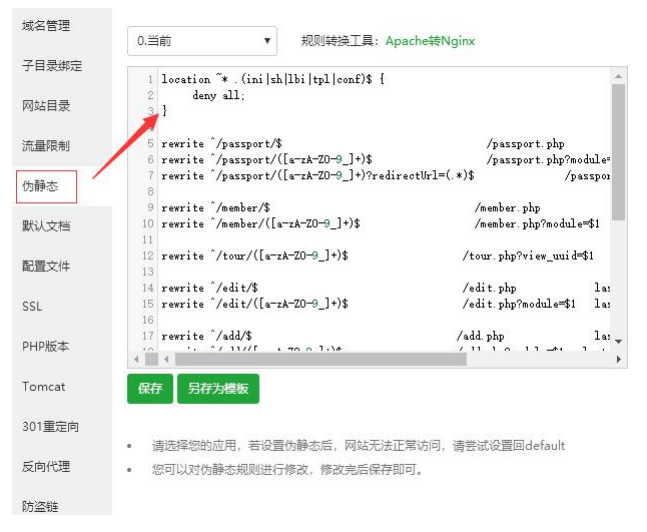Open SSL settings in sidebar
The width and height of the screenshot is (647, 532).
tap(32, 306)
